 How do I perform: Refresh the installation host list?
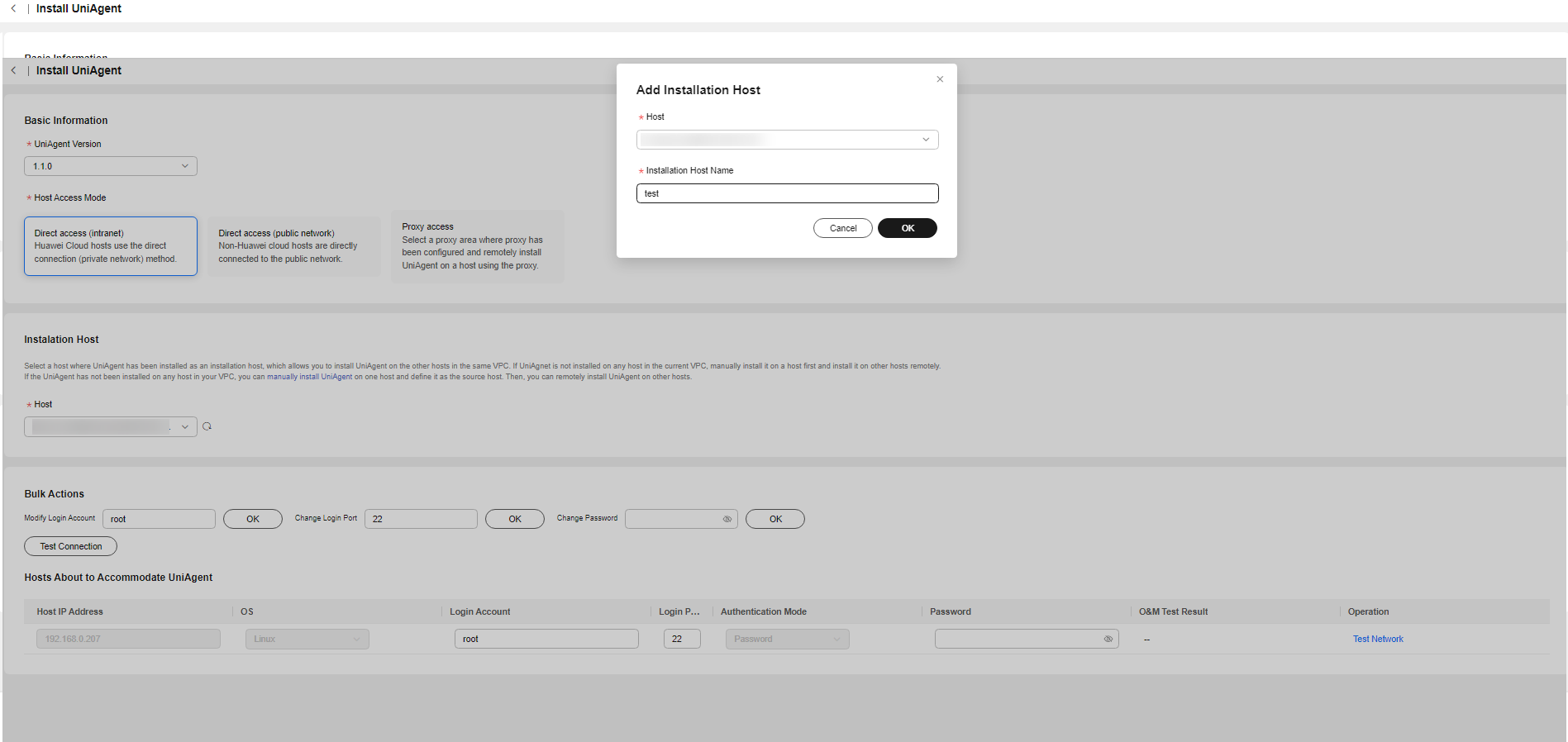(x=207, y=426)
